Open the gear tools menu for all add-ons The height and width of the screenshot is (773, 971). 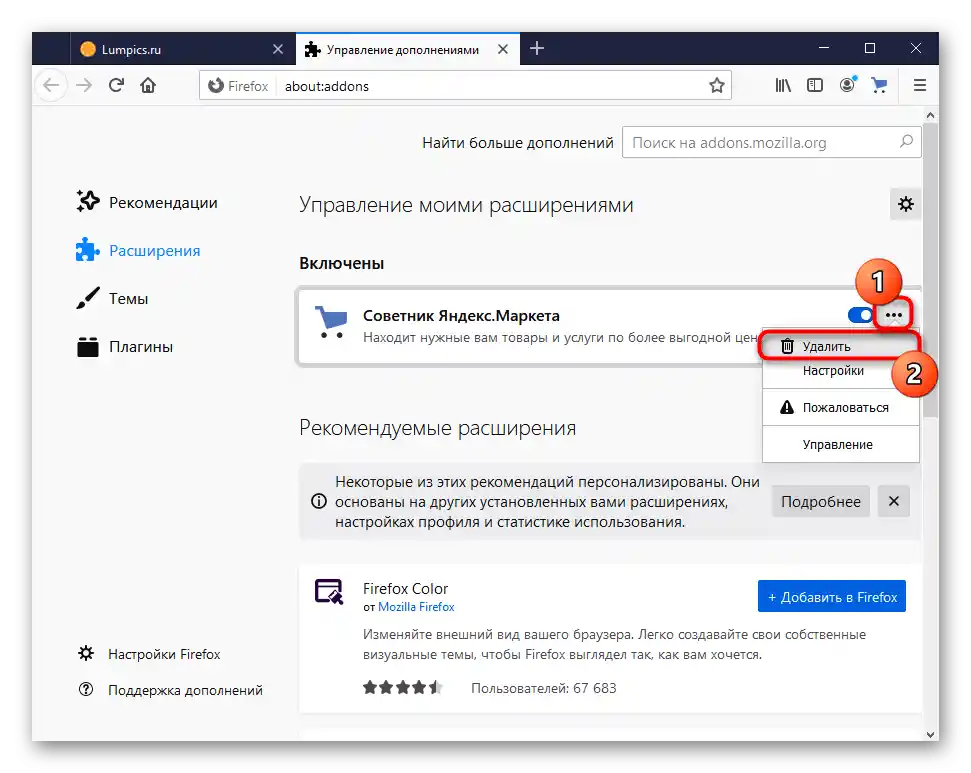pos(905,204)
